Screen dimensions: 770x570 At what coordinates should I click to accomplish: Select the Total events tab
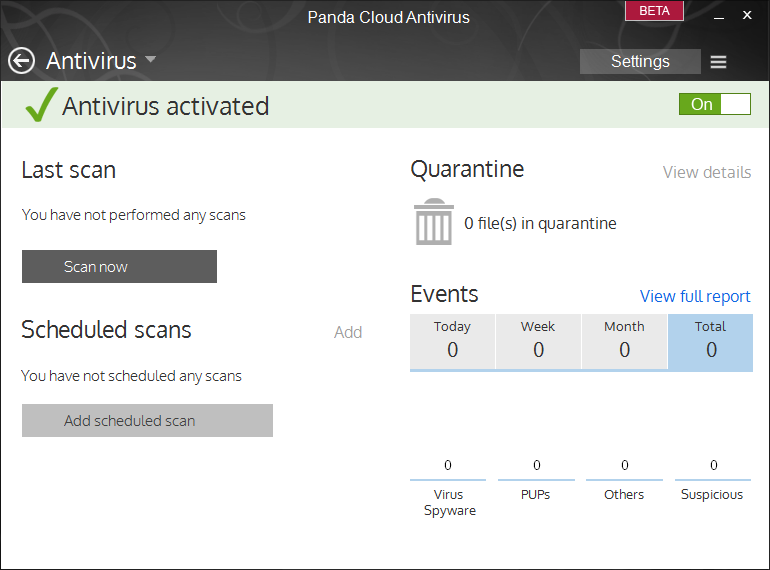(710, 342)
